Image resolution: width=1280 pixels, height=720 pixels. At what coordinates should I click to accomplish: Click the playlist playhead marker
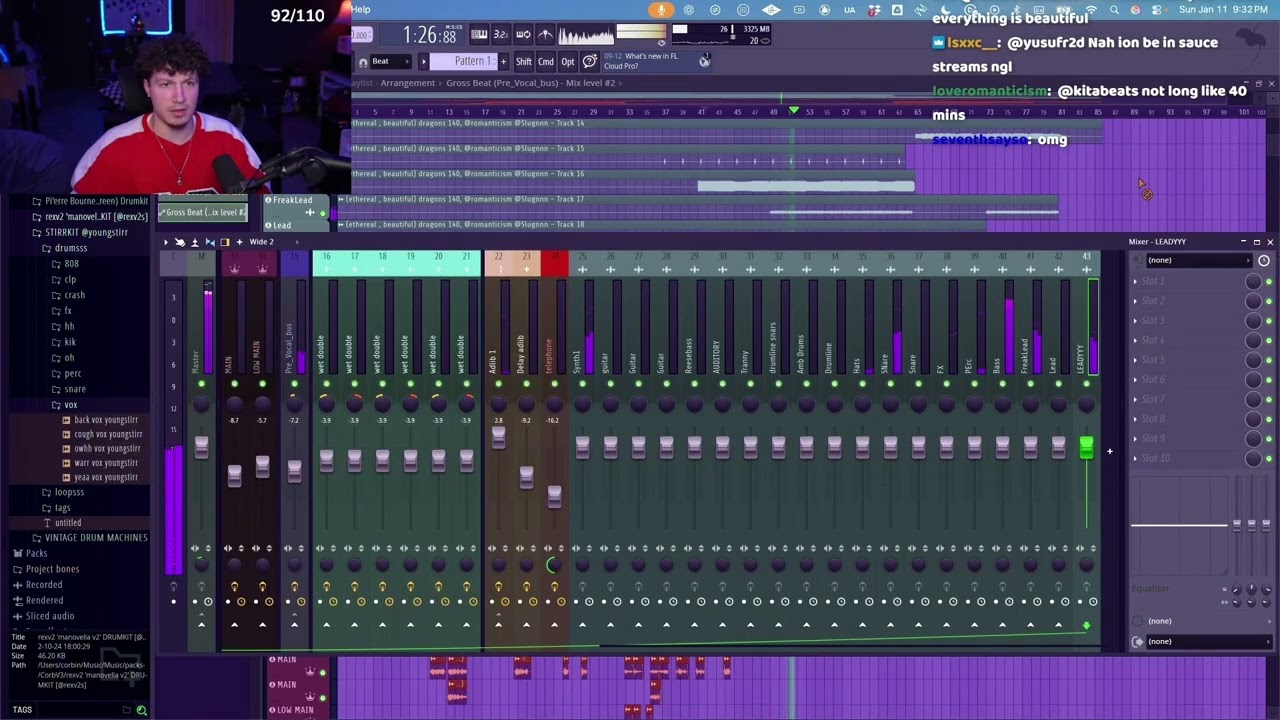[794, 110]
